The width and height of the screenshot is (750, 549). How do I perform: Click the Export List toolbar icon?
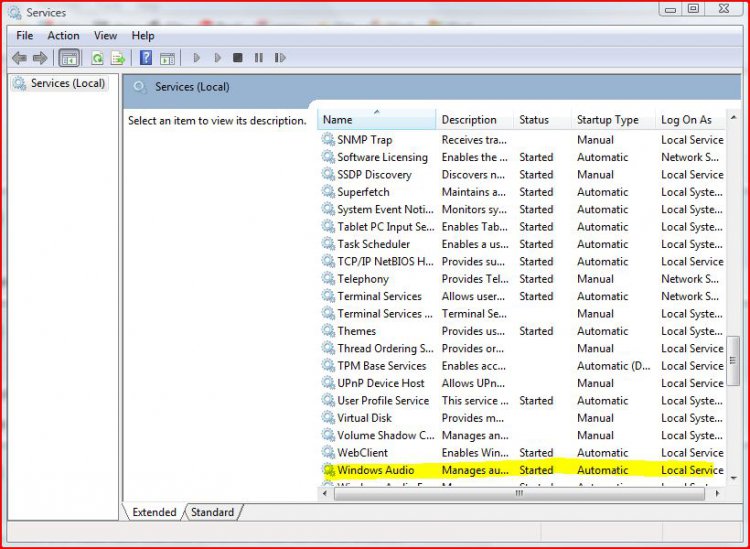(118, 58)
